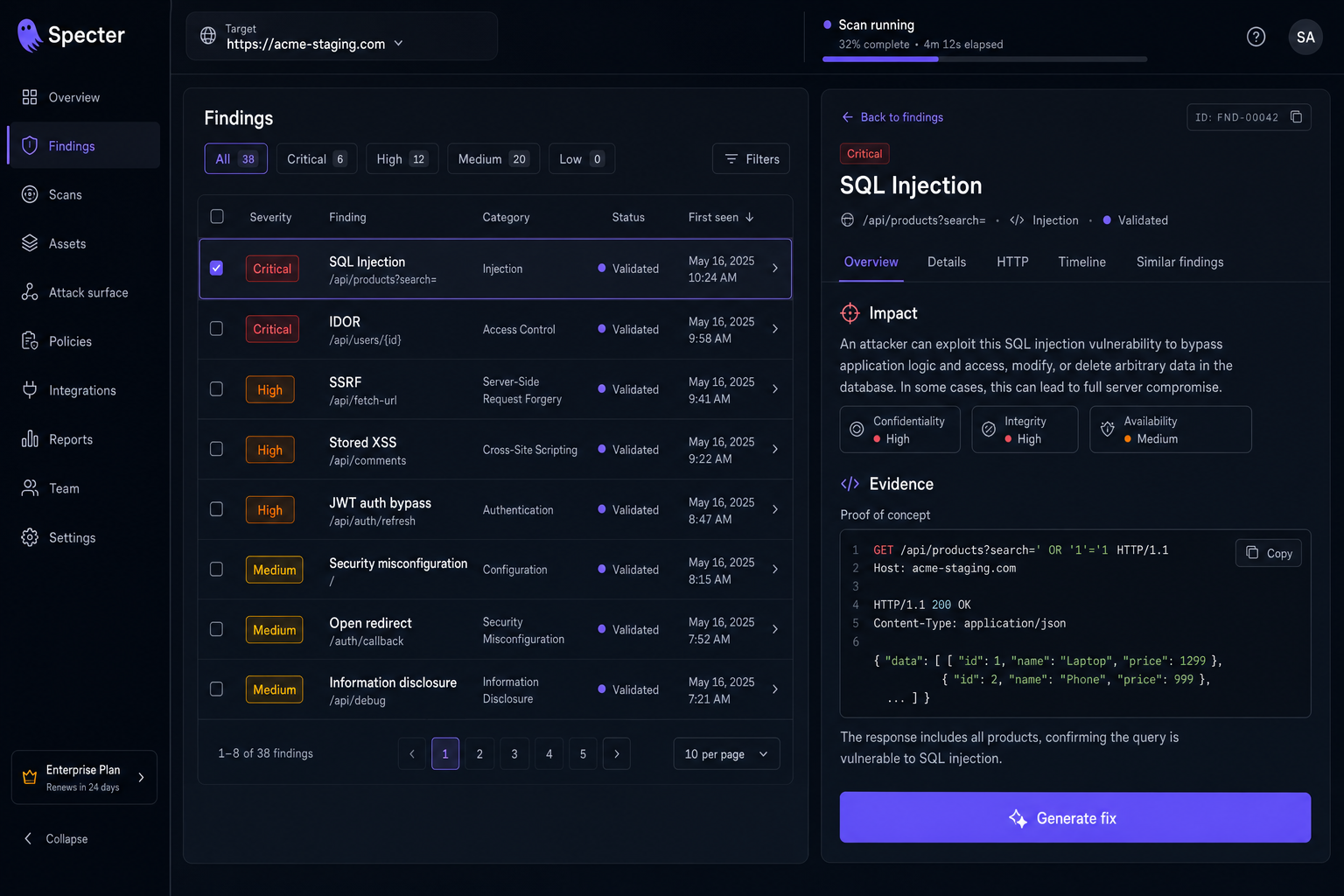Open Attack surface node icon

pyautogui.click(x=30, y=292)
